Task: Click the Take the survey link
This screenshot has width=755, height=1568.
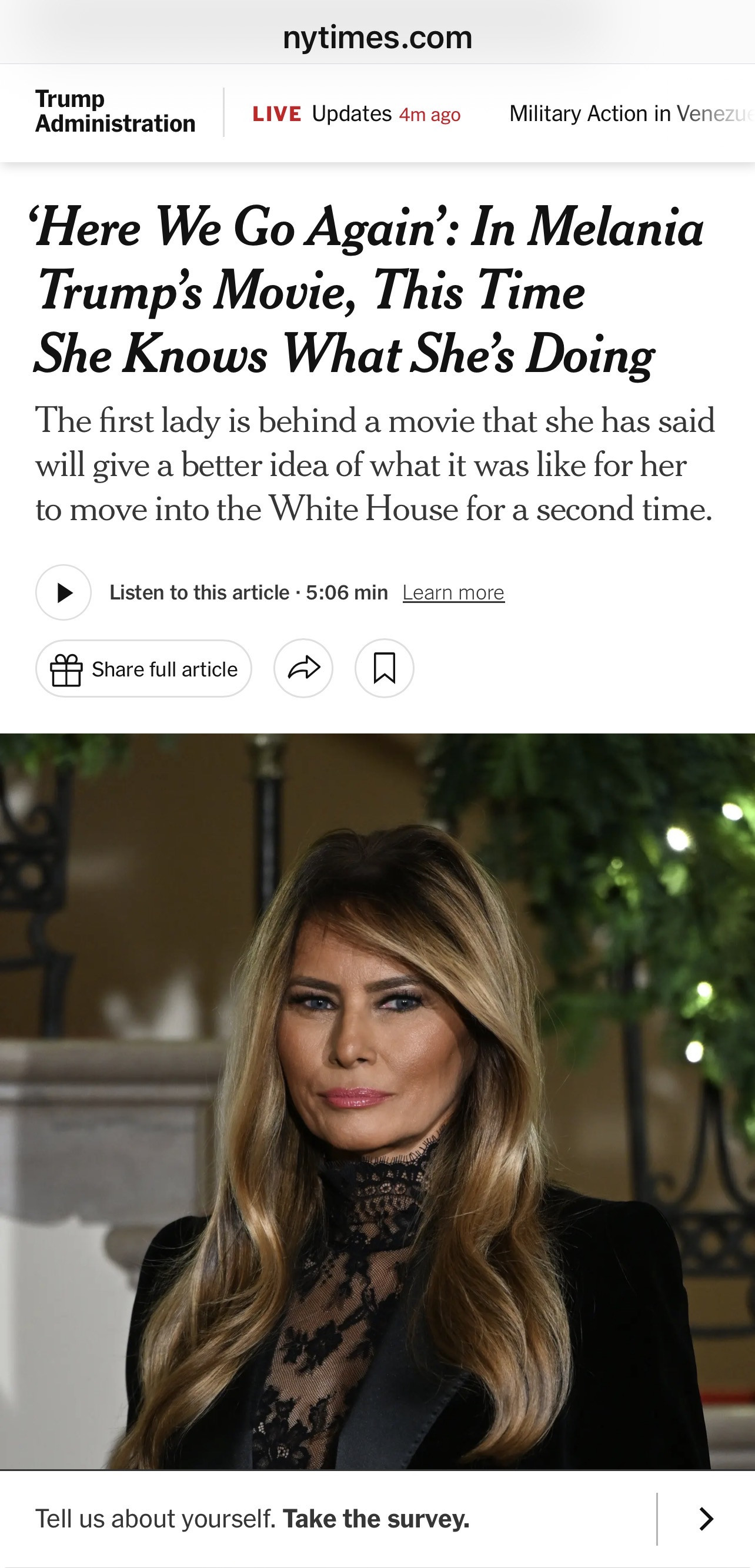Action: [376, 1519]
